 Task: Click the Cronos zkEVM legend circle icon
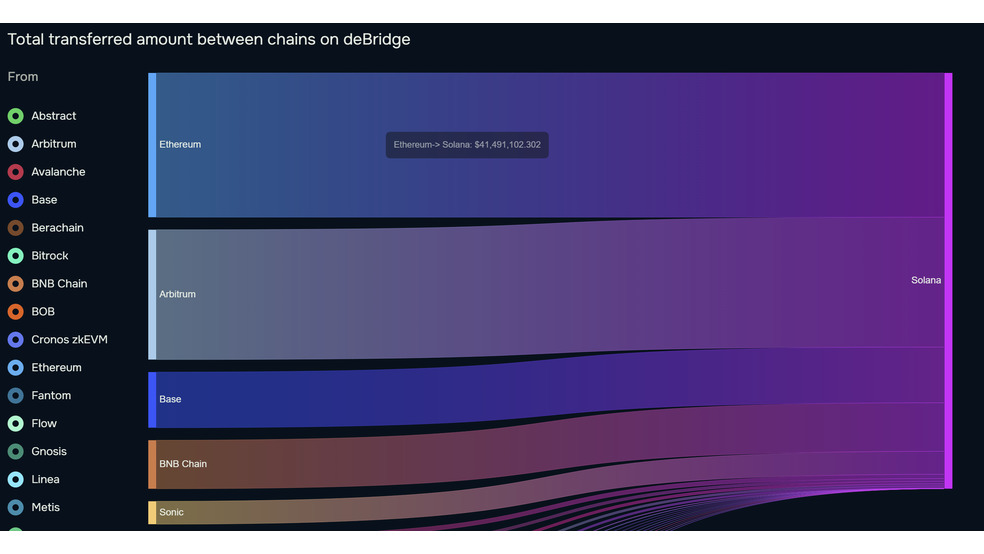16,339
